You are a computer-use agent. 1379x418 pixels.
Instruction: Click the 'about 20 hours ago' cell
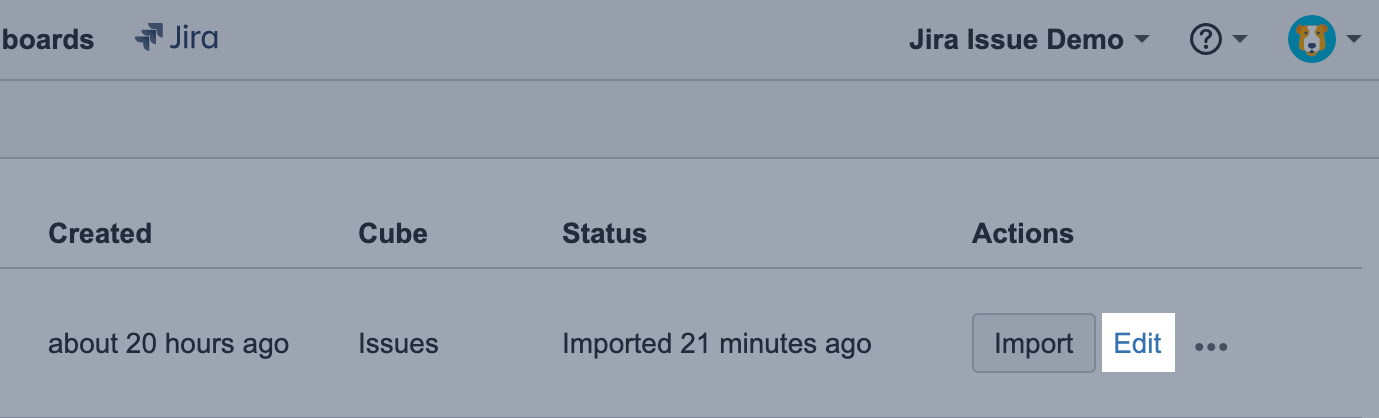(168, 345)
